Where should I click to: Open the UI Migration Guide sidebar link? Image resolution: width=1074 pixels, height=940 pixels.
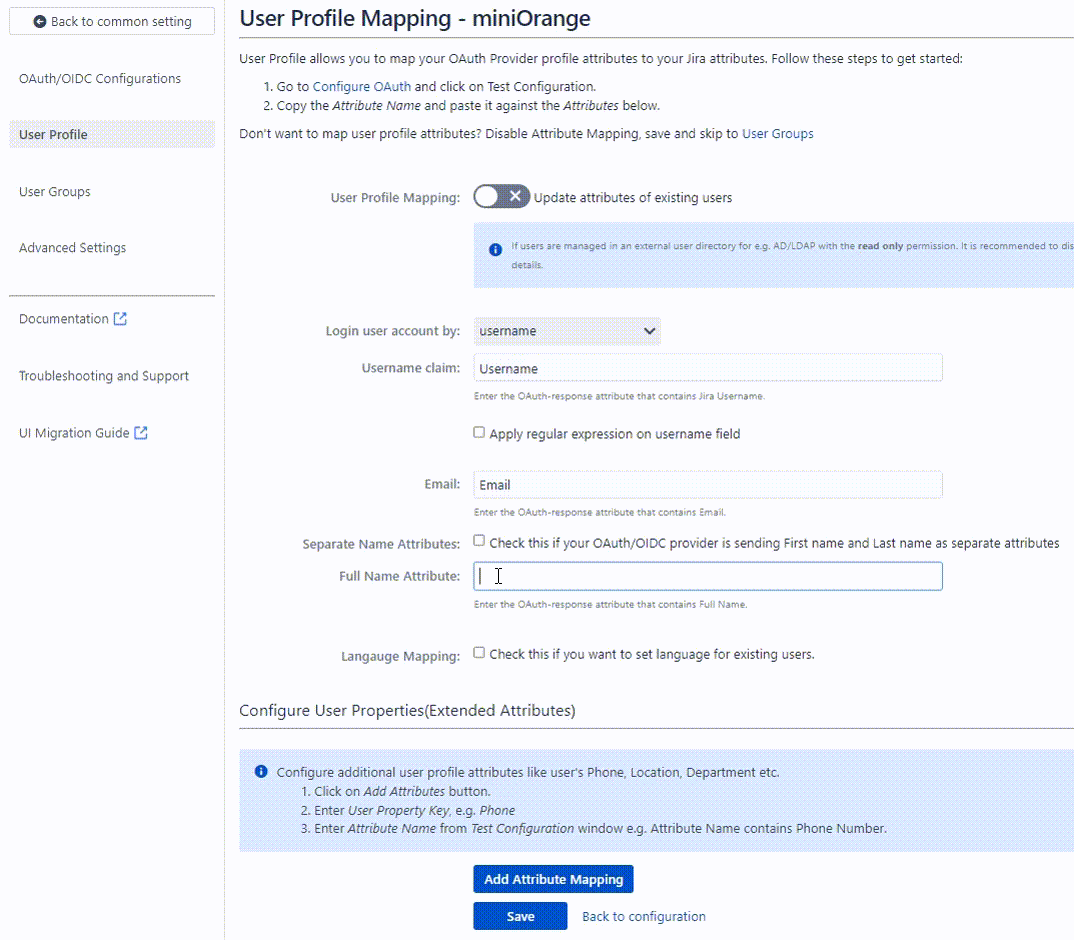(x=74, y=433)
